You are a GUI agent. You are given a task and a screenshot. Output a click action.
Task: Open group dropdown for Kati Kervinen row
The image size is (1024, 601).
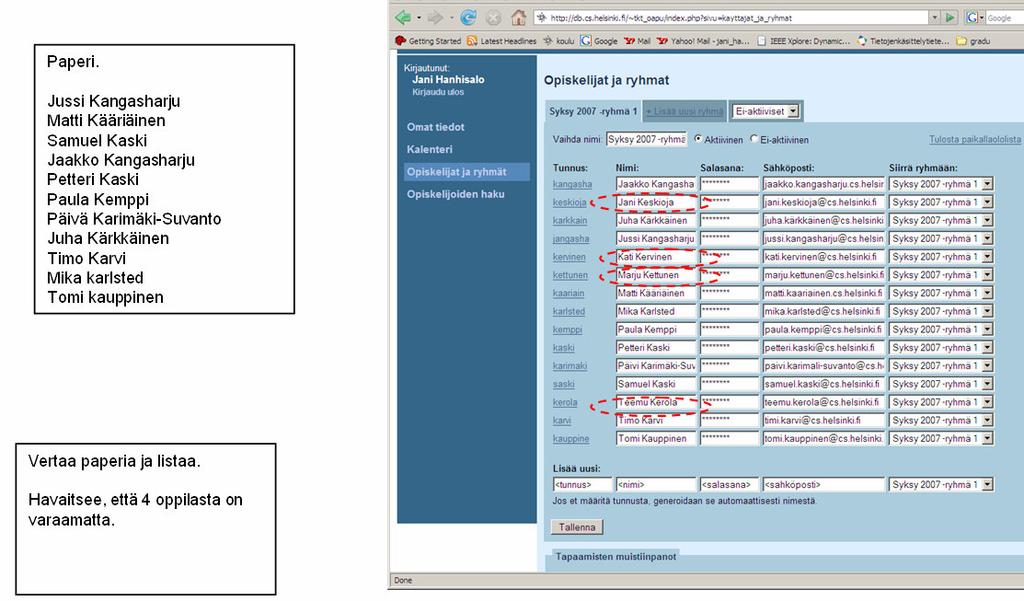pyautogui.click(x=987, y=257)
